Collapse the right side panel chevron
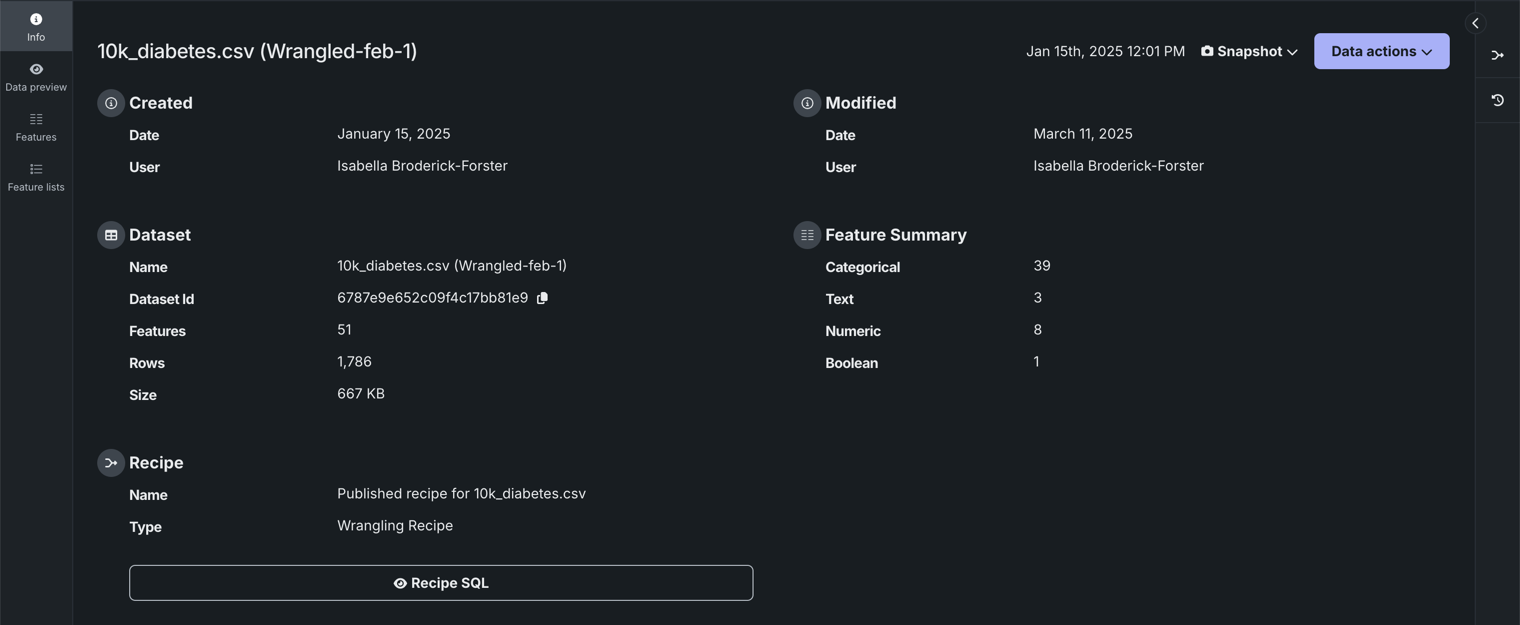Viewport: 1520px width, 625px height. (x=1475, y=23)
